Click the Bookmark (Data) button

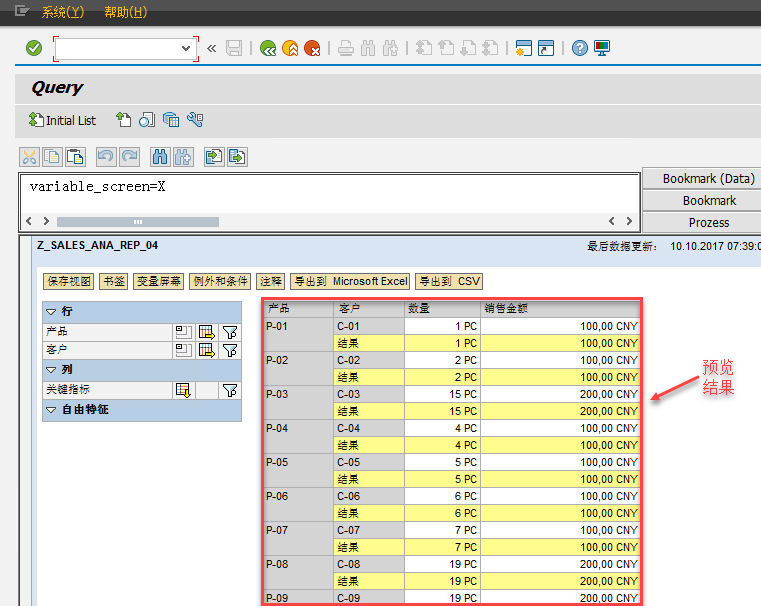point(708,178)
